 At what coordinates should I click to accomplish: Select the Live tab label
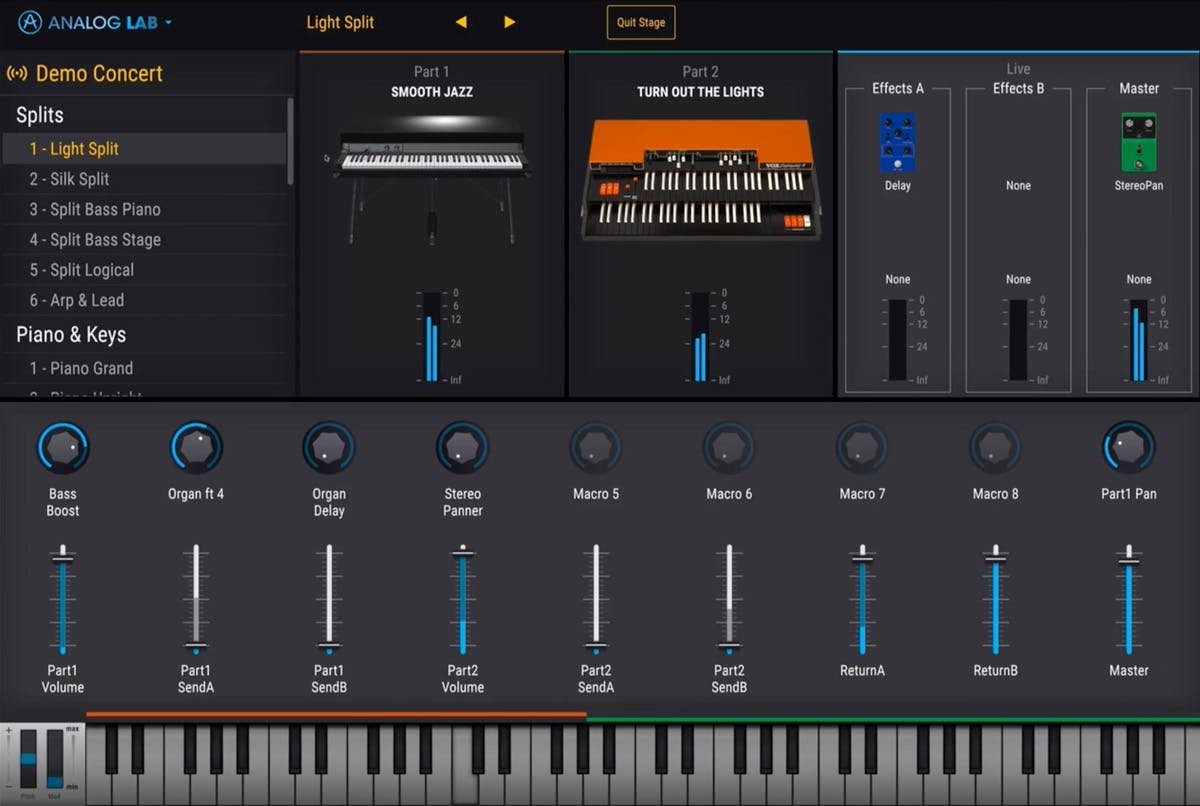pos(1018,69)
